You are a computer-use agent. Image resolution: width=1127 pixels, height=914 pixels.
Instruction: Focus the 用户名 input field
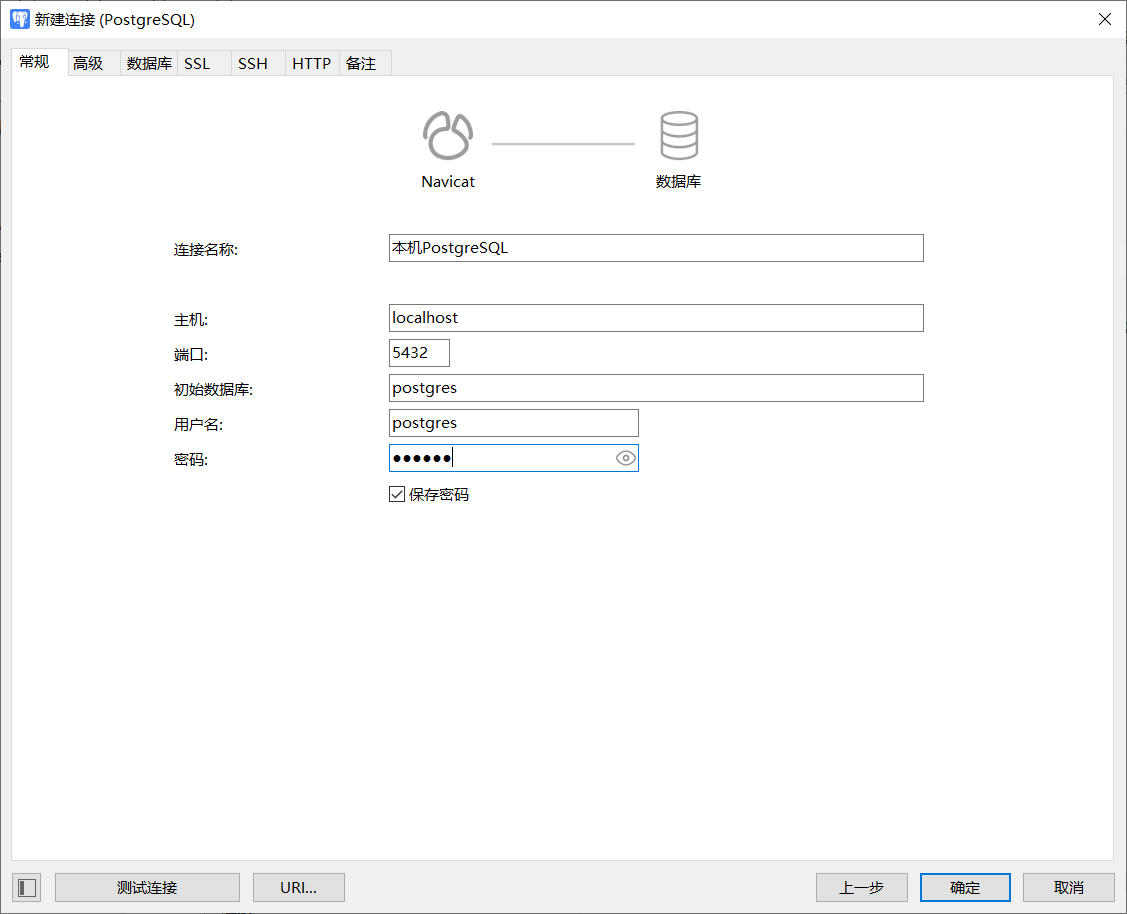click(513, 423)
